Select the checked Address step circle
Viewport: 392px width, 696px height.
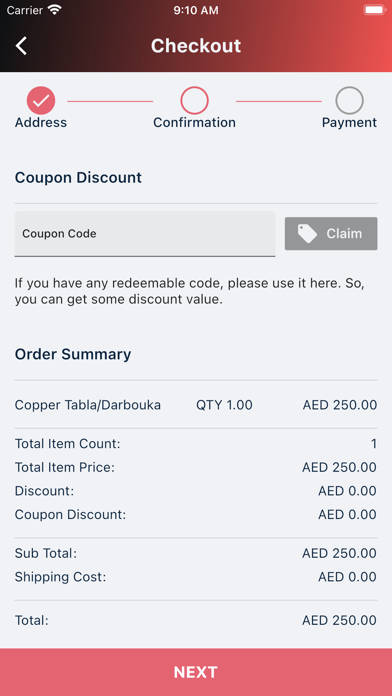click(41, 101)
